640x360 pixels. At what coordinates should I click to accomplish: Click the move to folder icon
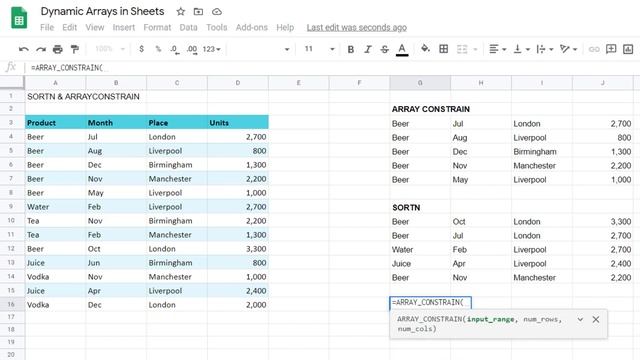(198, 12)
